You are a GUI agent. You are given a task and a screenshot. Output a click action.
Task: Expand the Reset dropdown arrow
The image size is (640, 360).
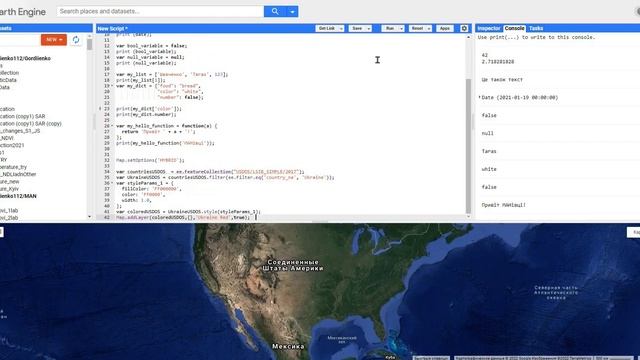pos(429,28)
